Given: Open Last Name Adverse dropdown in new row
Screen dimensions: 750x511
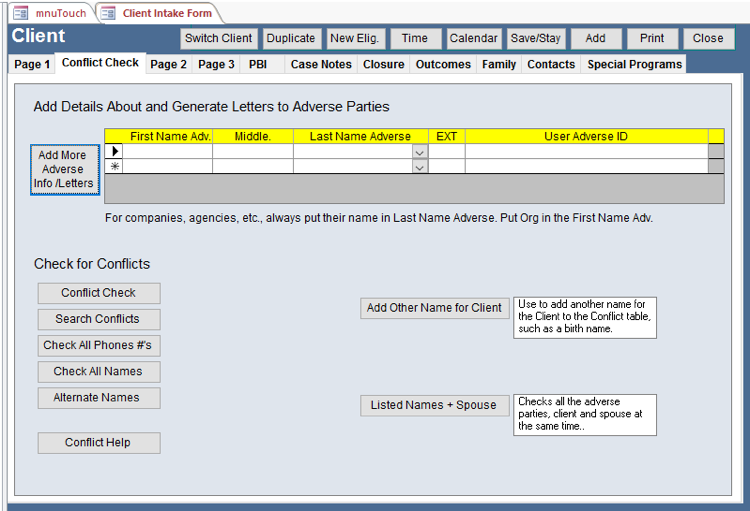Looking at the screenshot, I should [x=420, y=167].
